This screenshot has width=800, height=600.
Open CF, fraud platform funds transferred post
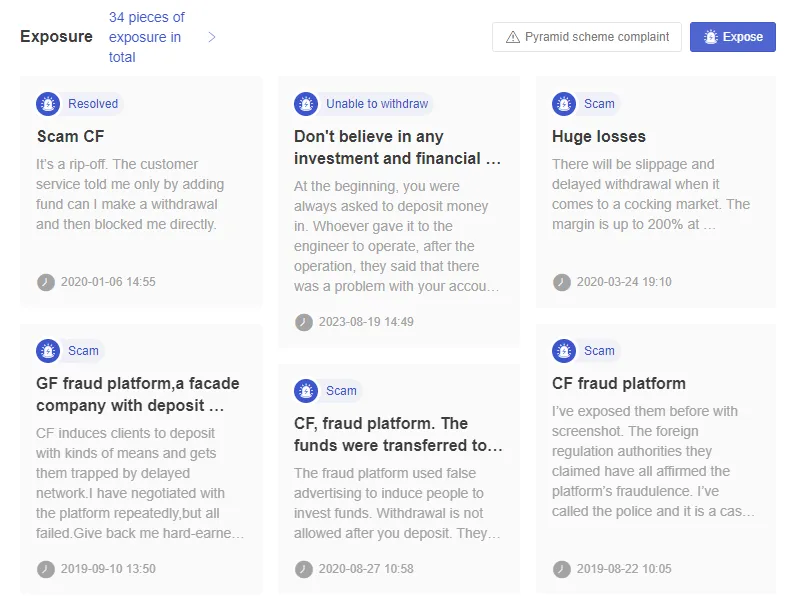[398, 434]
